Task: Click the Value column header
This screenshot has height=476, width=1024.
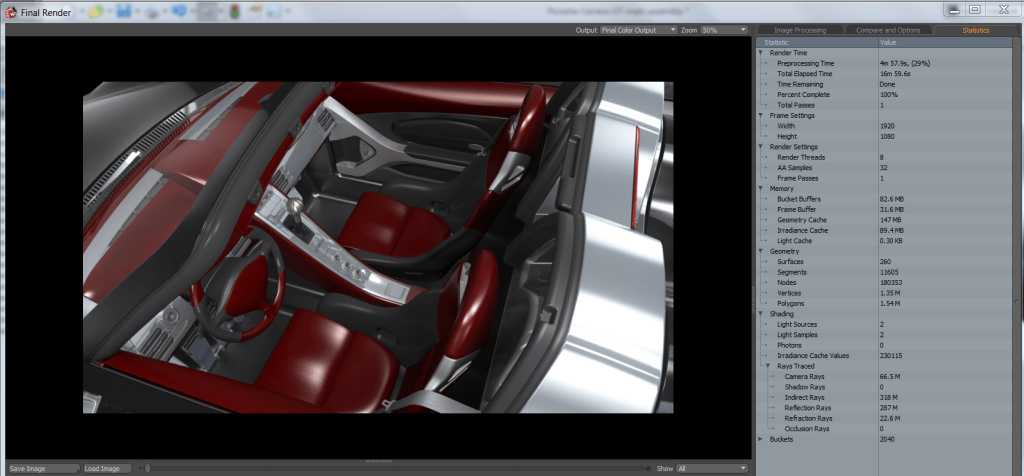Action: click(888, 43)
